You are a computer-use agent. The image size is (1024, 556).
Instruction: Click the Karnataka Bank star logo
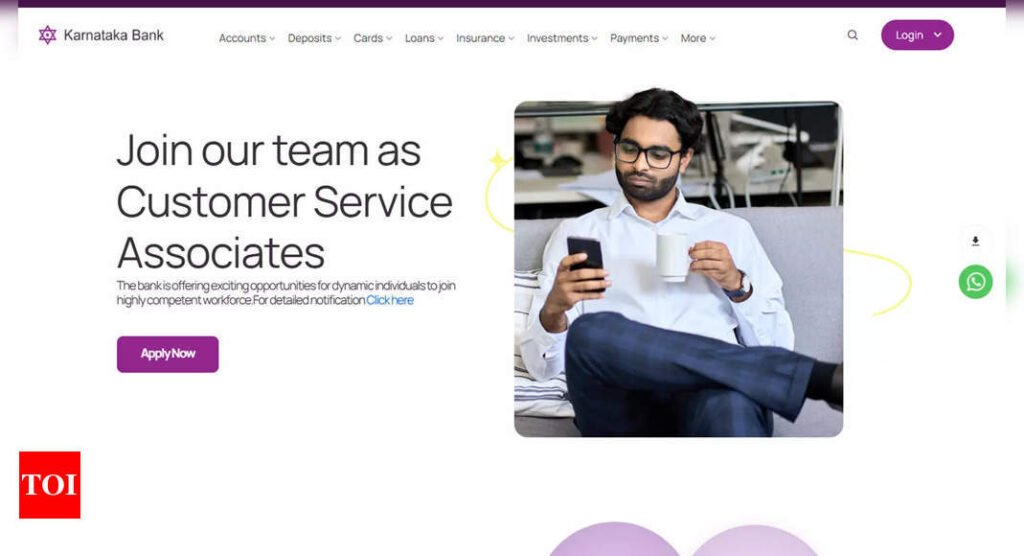47,35
